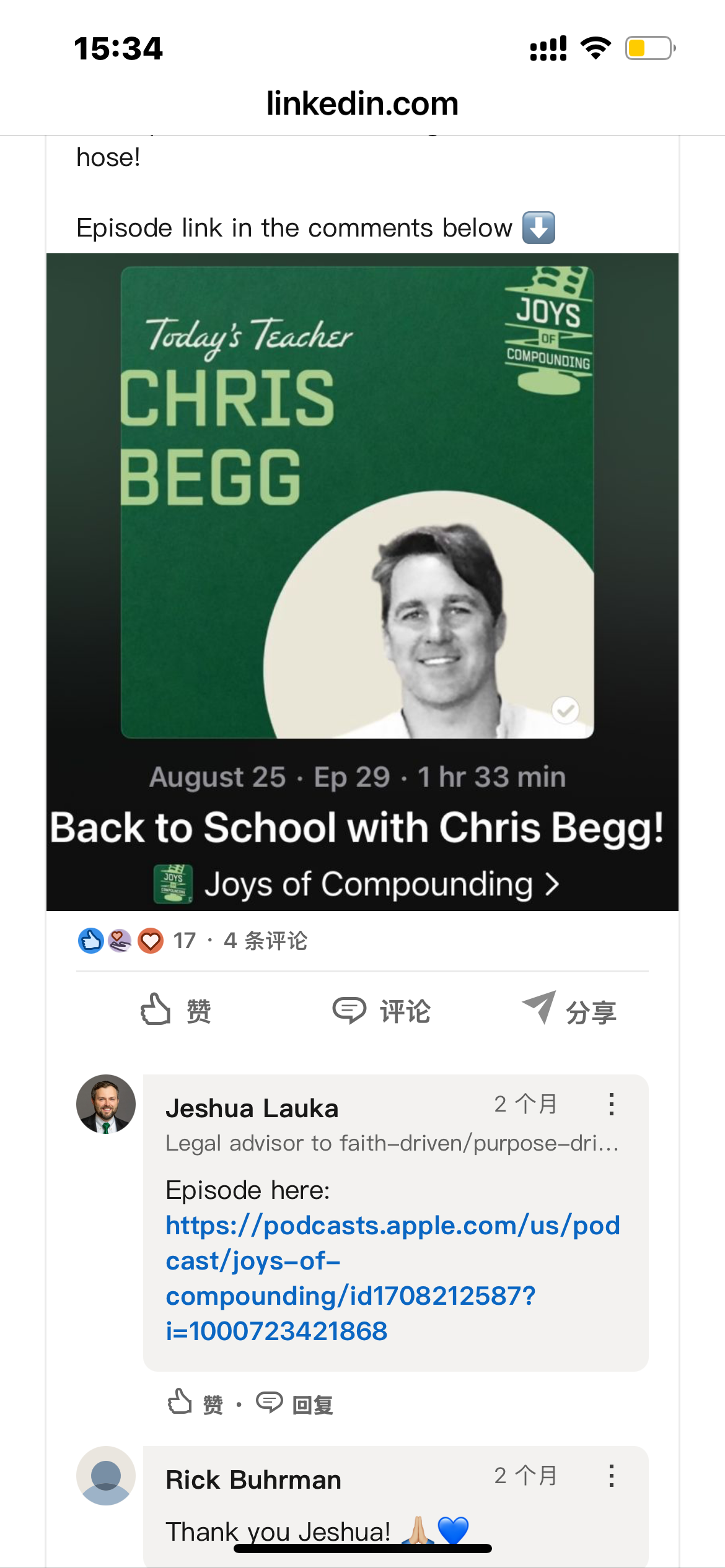View the reaction emoji icons list
Image resolution: width=725 pixels, height=1568 pixels.
pos(121,941)
